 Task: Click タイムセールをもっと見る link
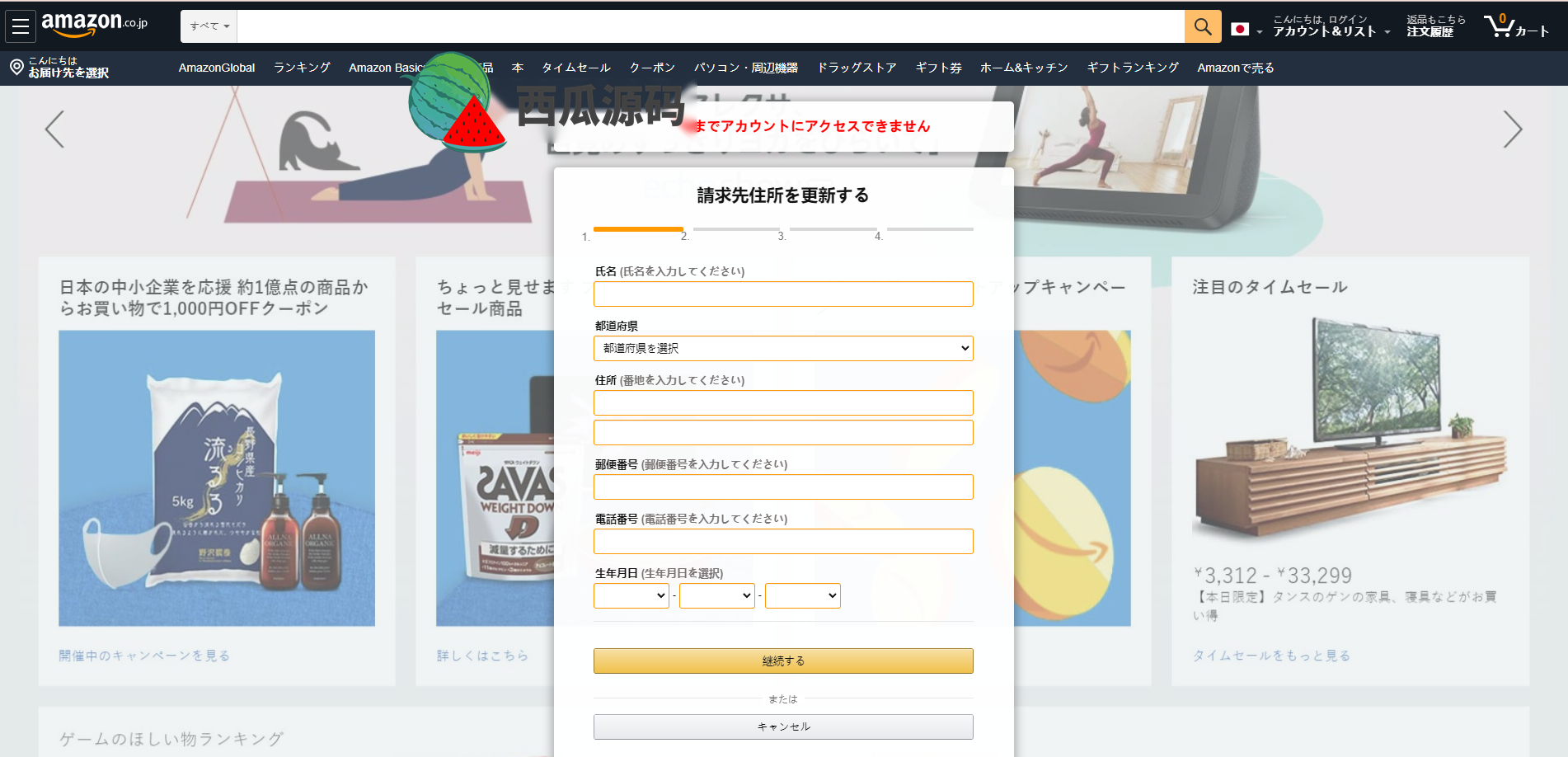[1271, 656]
